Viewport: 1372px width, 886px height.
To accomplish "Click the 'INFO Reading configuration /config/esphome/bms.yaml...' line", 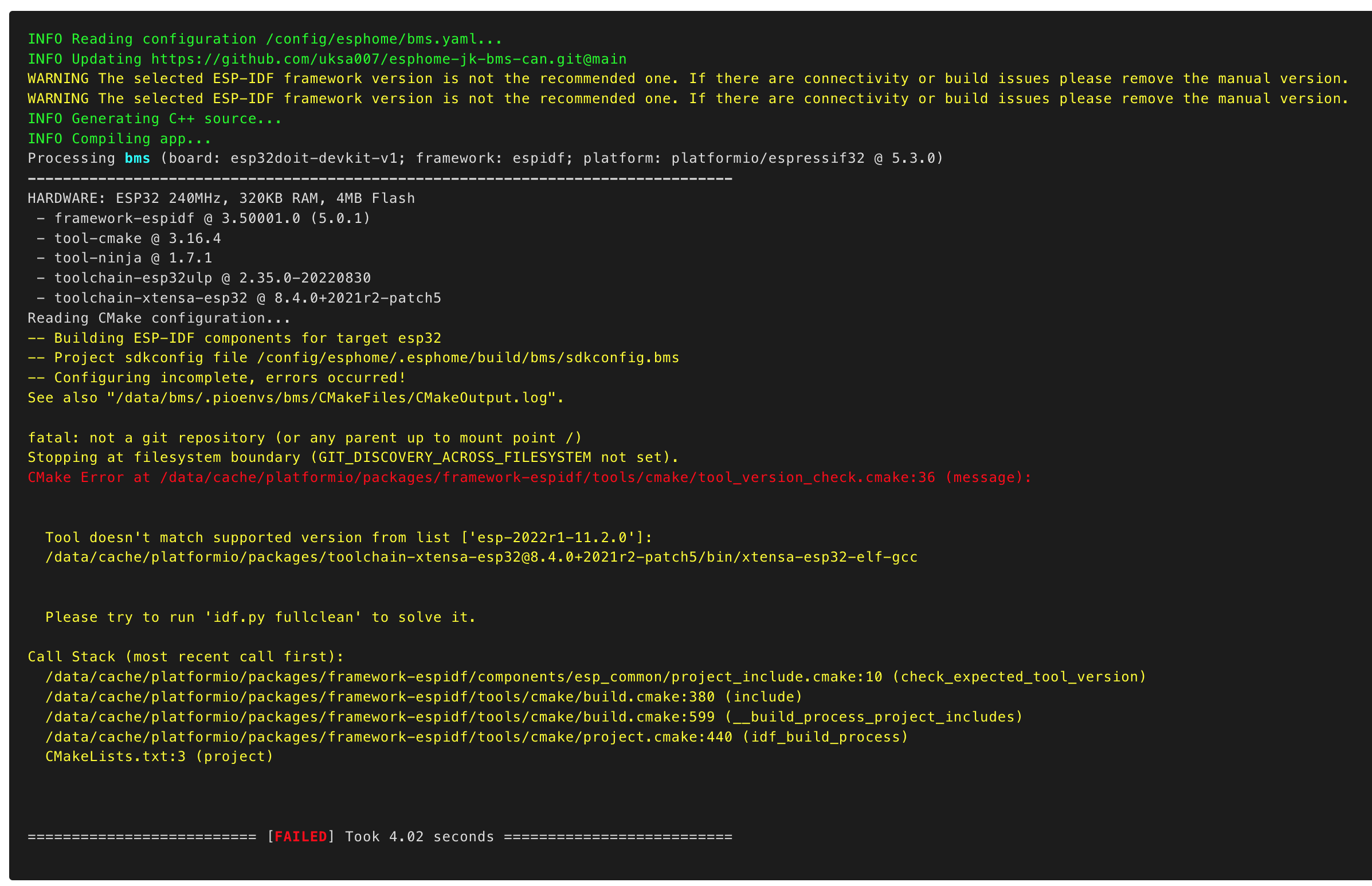I will click(265, 39).
